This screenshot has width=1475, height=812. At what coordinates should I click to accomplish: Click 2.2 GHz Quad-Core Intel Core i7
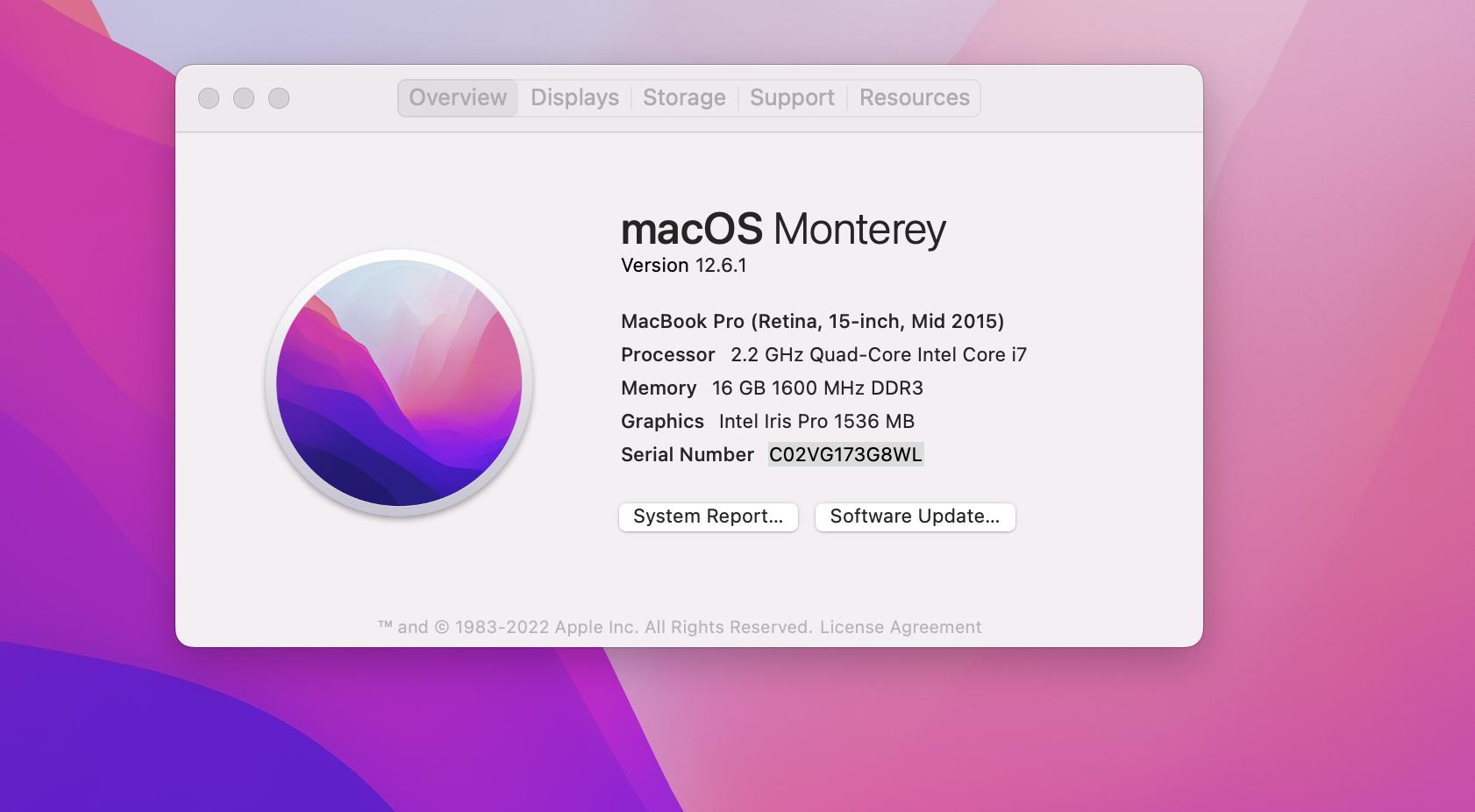pos(879,354)
